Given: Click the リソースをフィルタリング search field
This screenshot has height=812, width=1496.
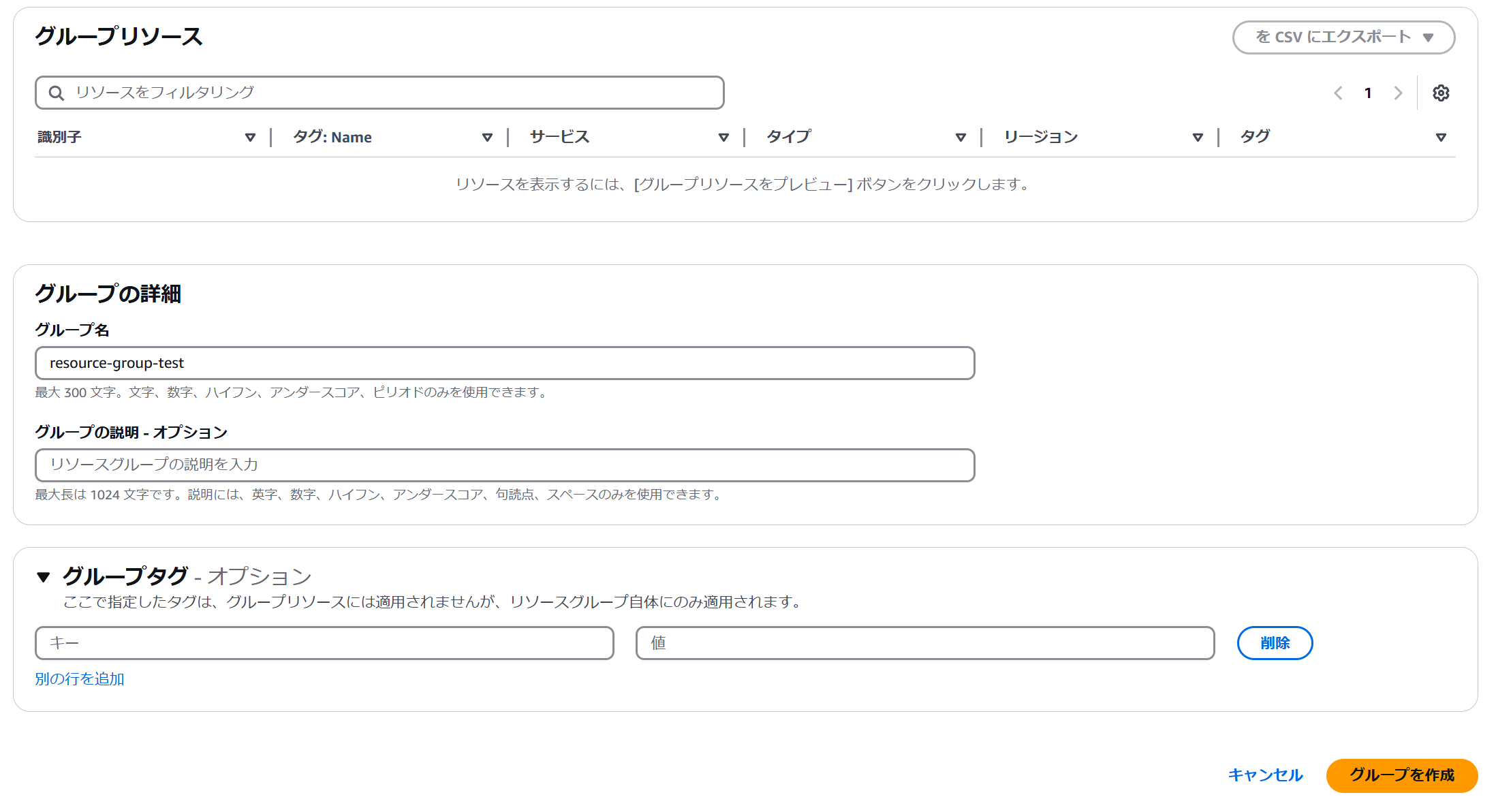Looking at the screenshot, I should (395, 93).
